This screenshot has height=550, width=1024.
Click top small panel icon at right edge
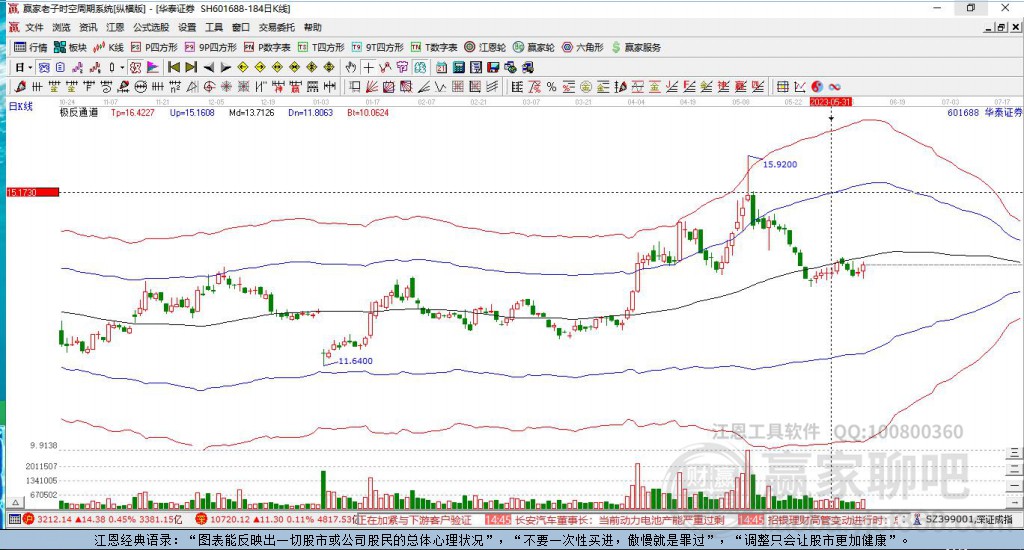1014,452
